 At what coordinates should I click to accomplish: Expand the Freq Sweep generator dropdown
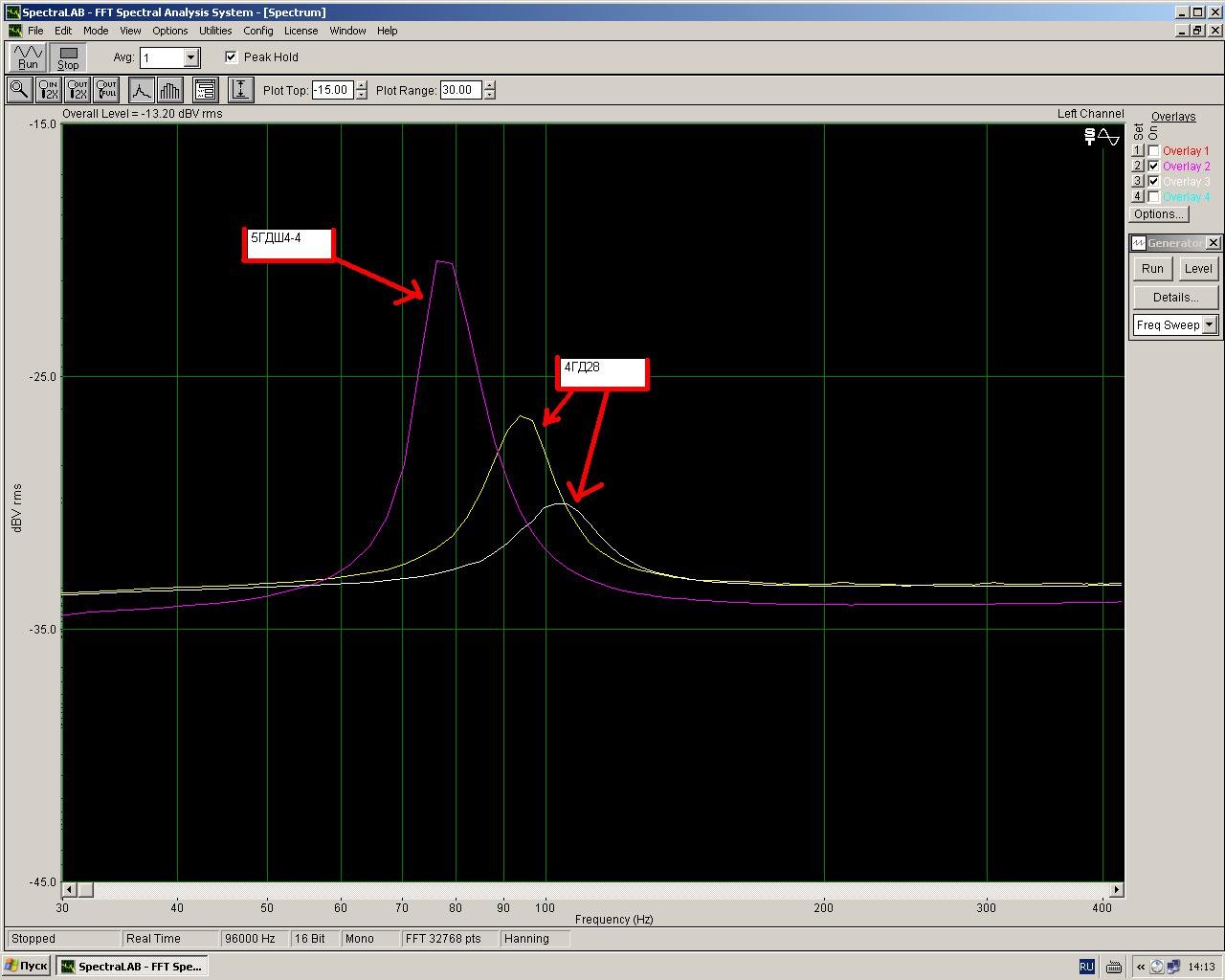click(1209, 325)
